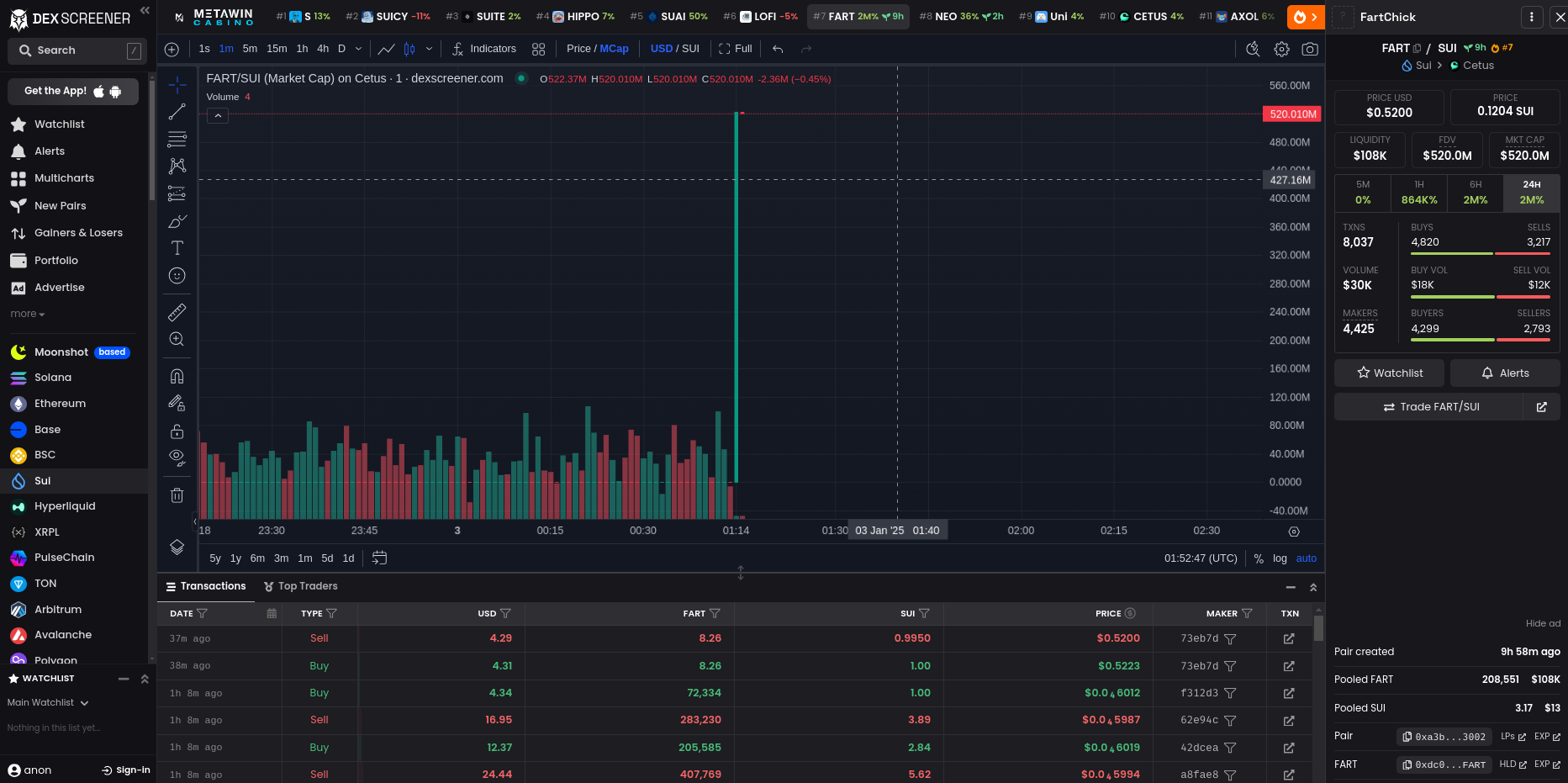The height and width of the screenshot is (783, 1568).
Task: Activate the zoom in tool
Action: [x=177, y=339]
